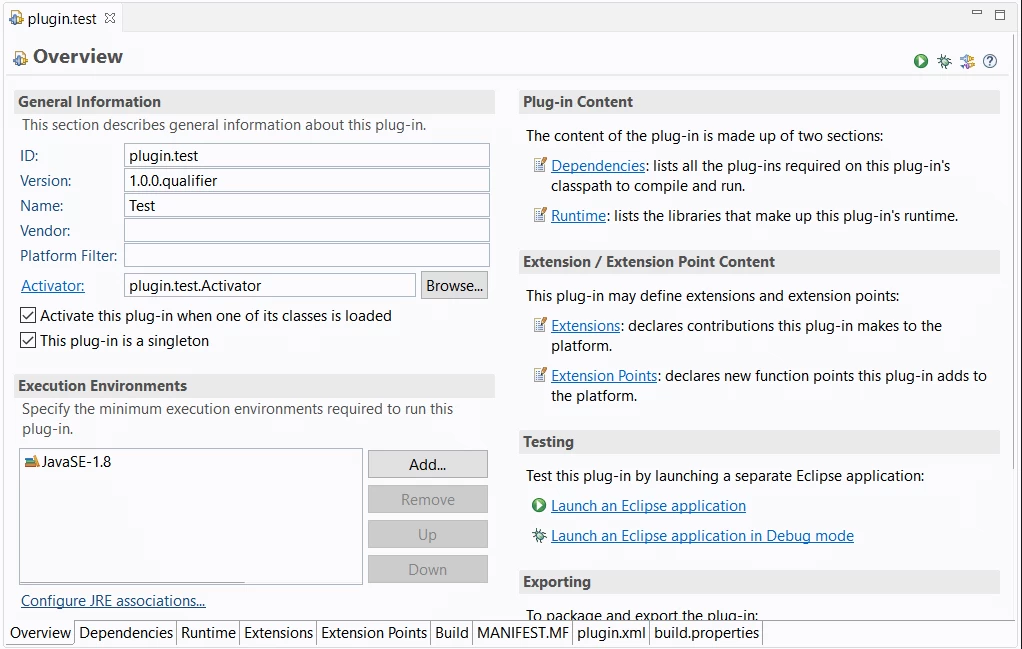
Task: Open the Activator link
Action: click(x=53, y=285)
